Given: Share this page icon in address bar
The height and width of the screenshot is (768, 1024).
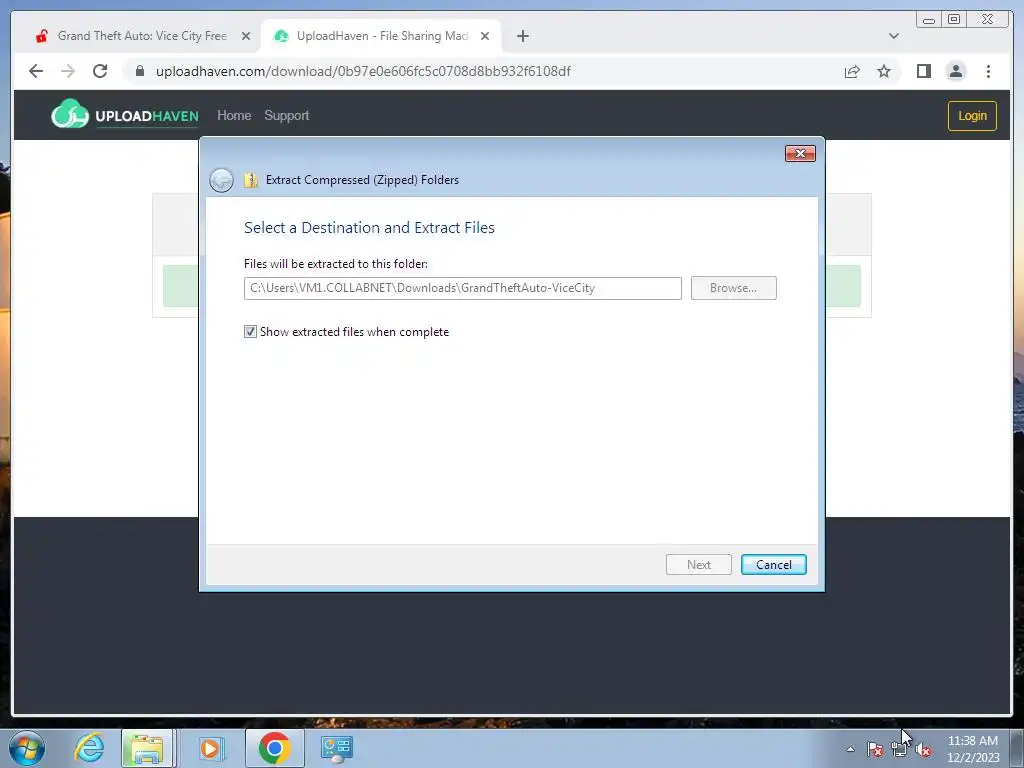Looking at the screenshot, I should [852, 71].
